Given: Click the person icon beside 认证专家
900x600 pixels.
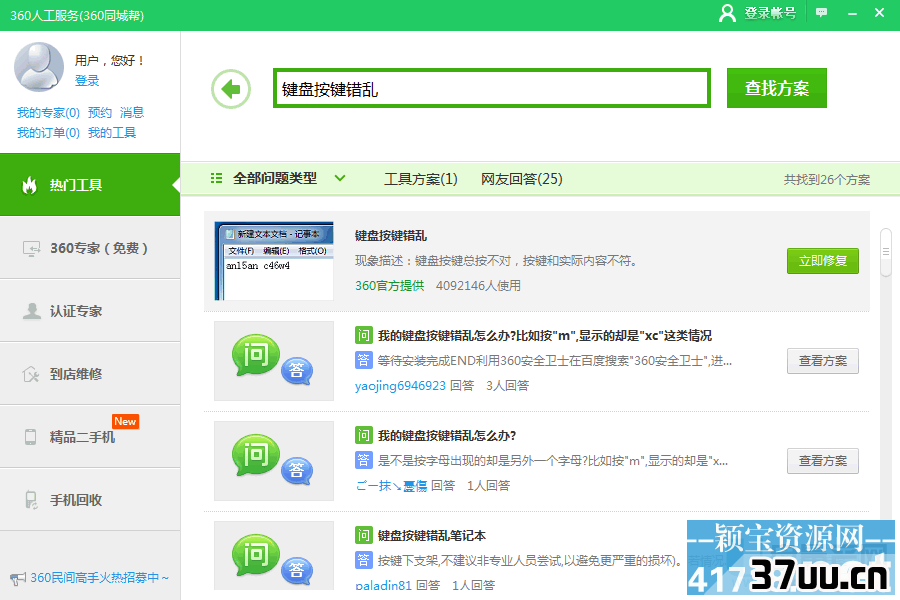Looking at the screenshot, I should [32, 311].
